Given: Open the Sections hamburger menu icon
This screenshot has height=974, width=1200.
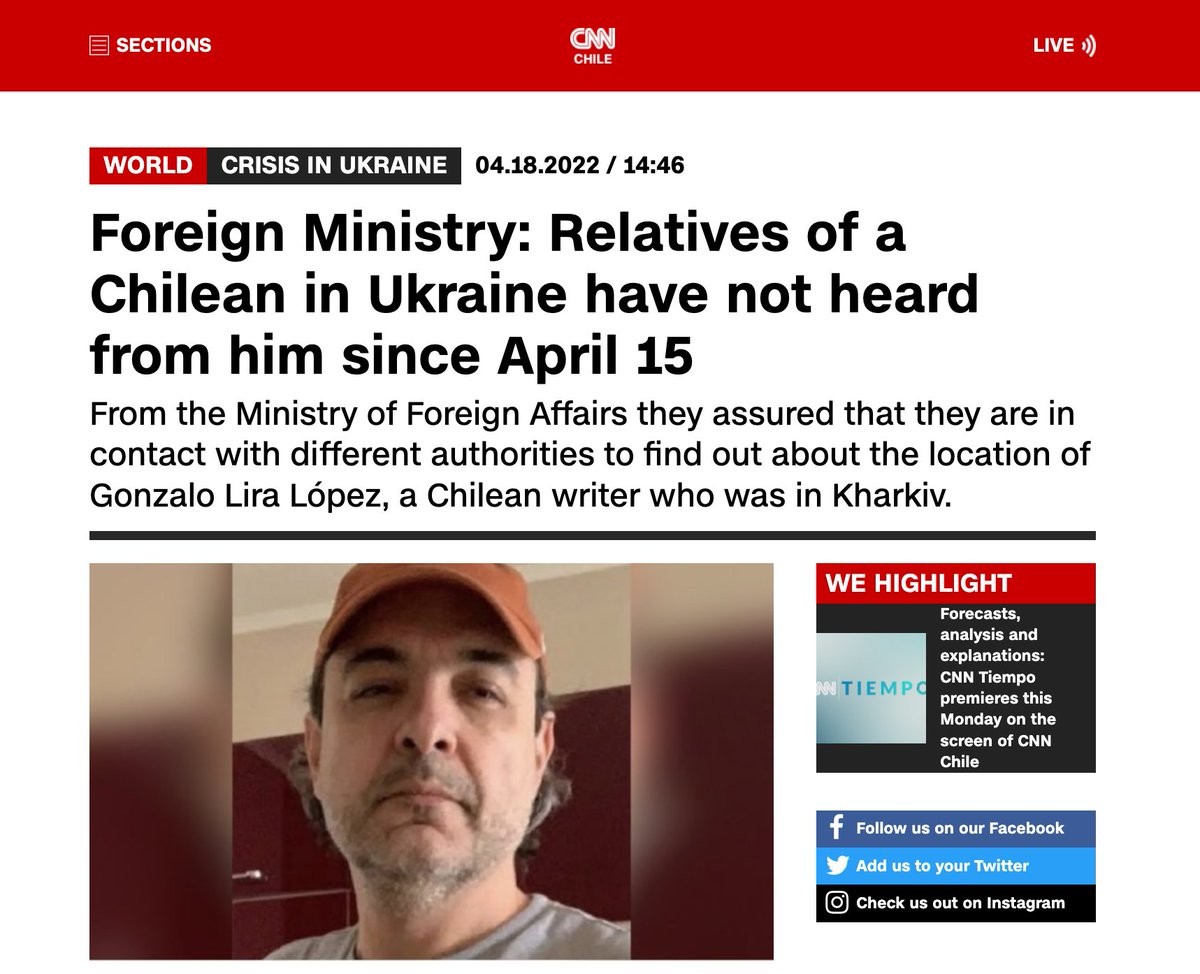Looking at the screenshot, I should pyautogui.click(x=99, y=45).
